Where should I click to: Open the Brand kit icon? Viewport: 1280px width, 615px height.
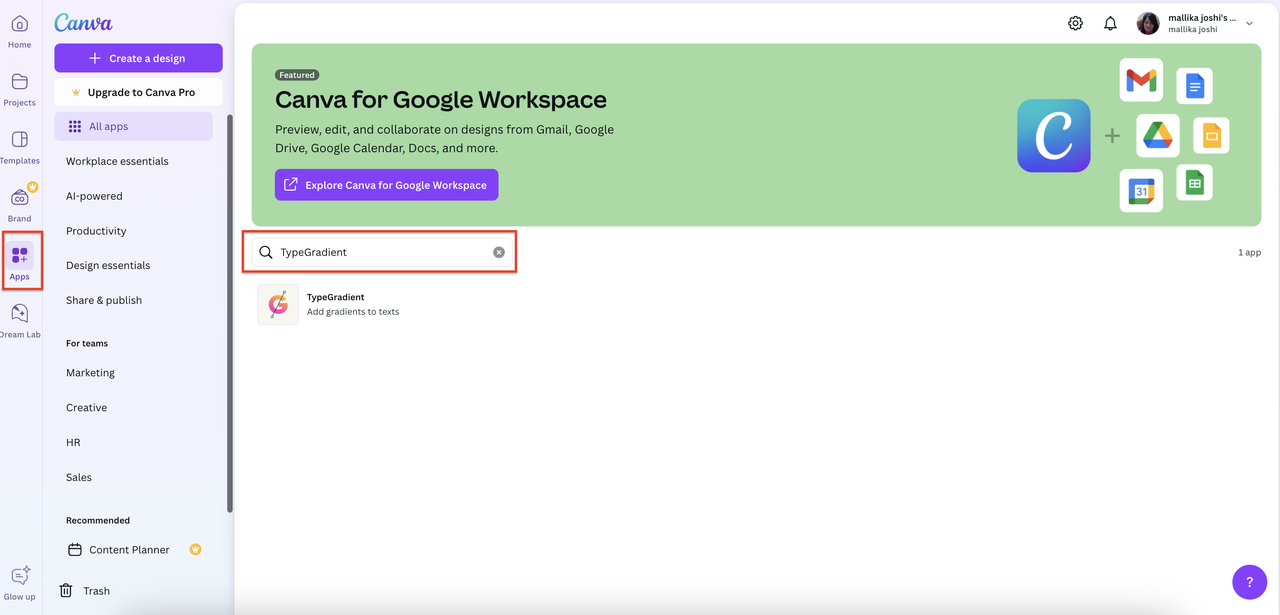[20, 198]
